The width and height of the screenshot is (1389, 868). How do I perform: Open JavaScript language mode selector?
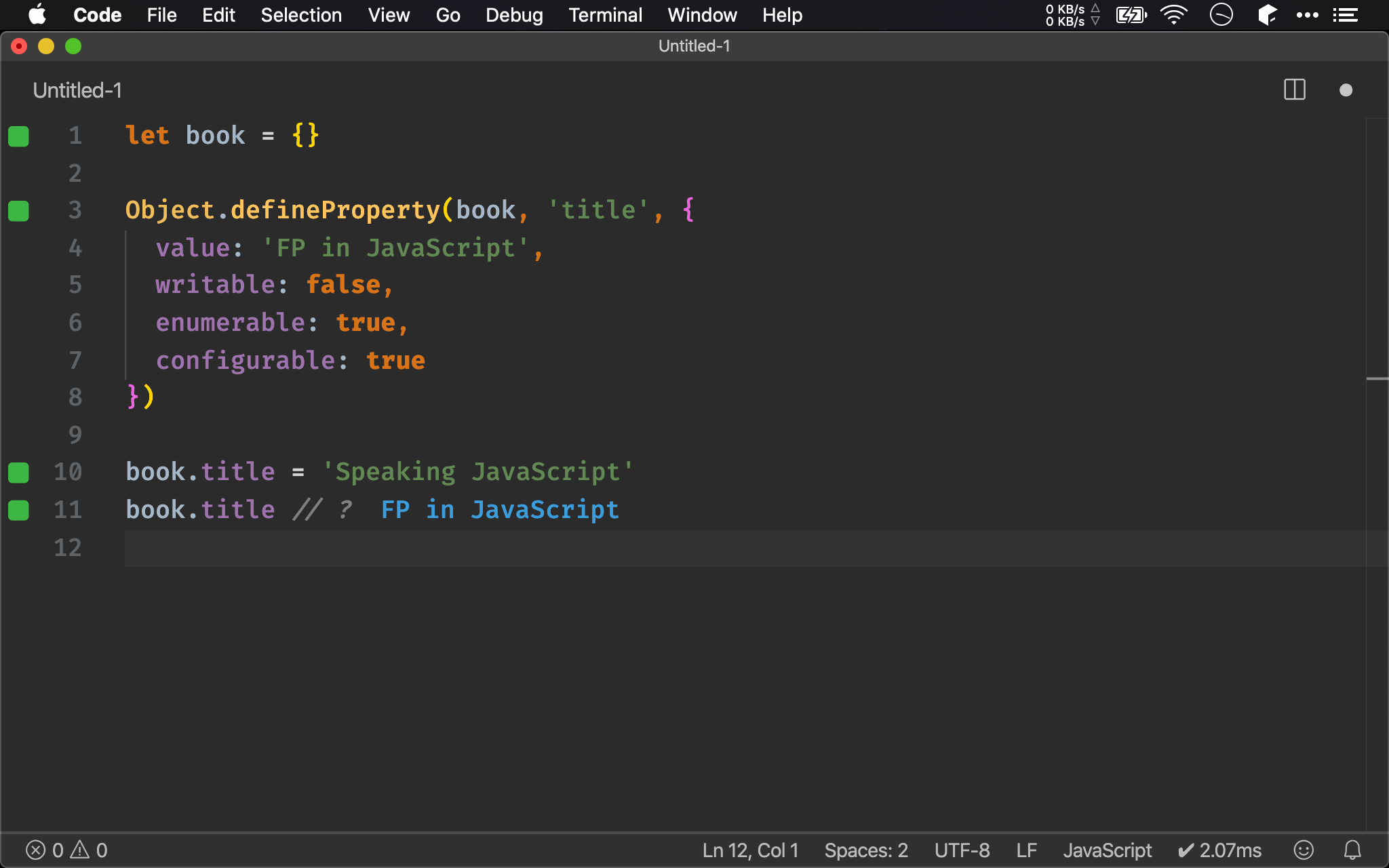[x=1107, y=850]
